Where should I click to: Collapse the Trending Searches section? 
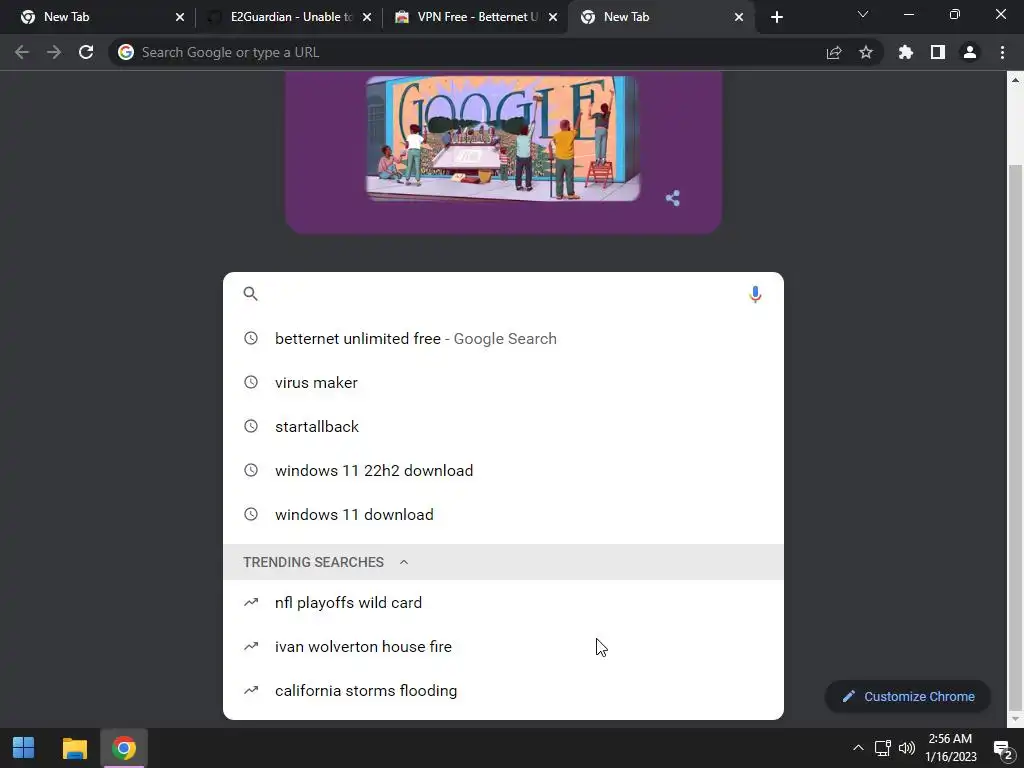pos(404,562)
